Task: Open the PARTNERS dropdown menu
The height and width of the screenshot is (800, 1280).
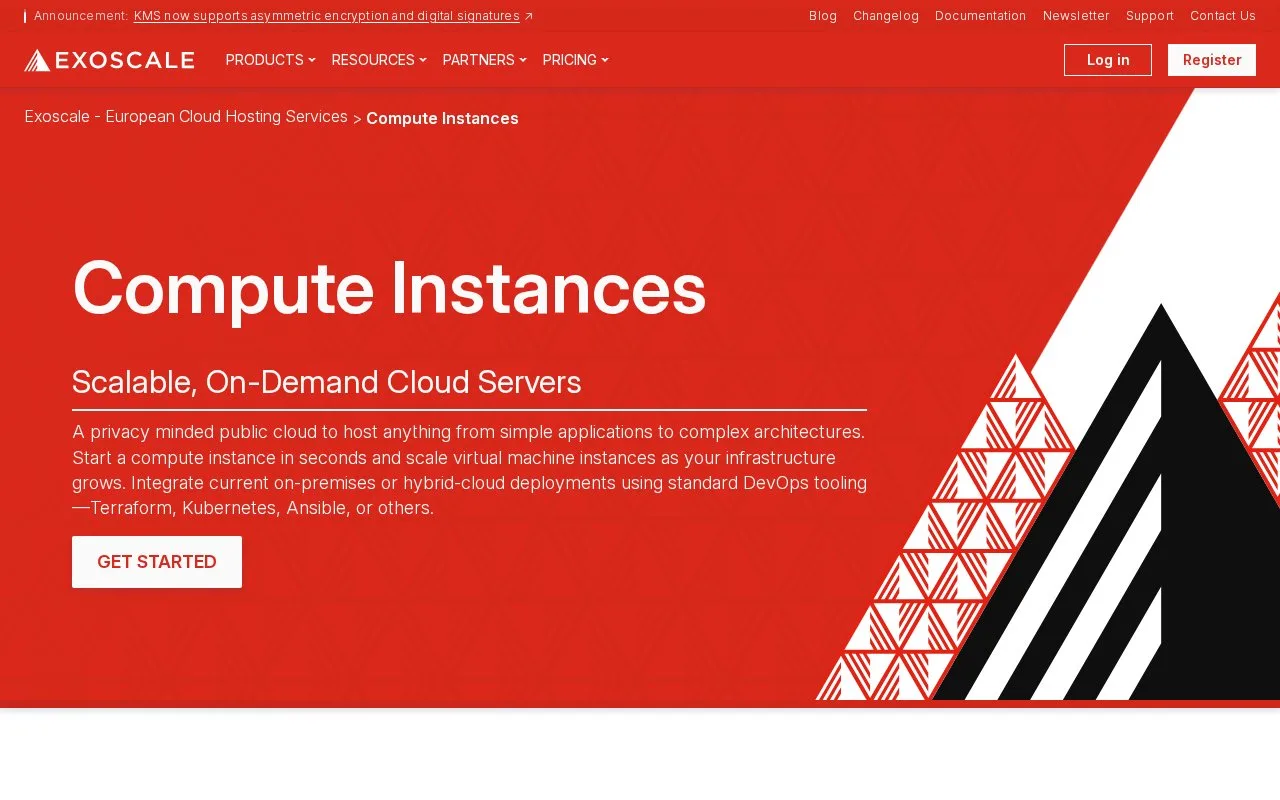Action: 484,60
